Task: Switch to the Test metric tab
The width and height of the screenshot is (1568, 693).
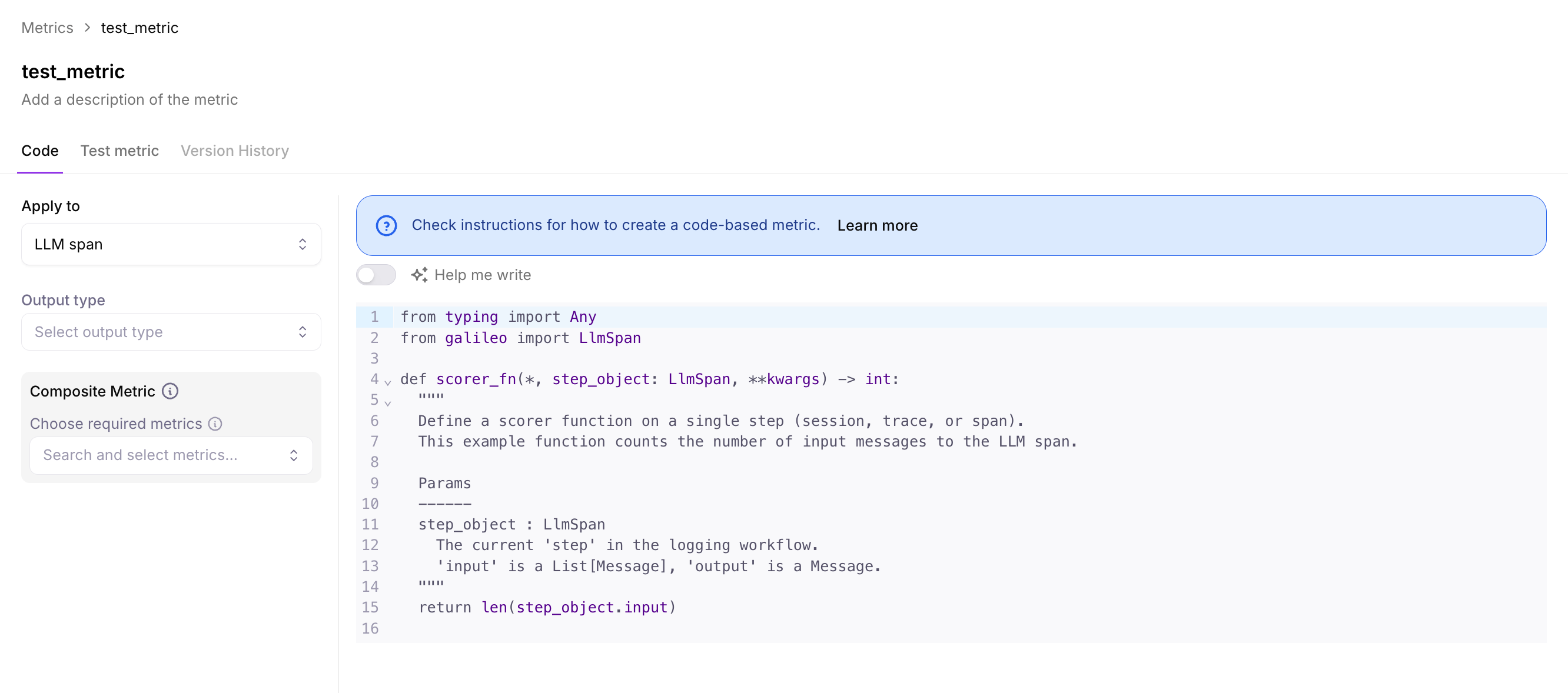Action: pyautogui.click(x=119, y=151)
